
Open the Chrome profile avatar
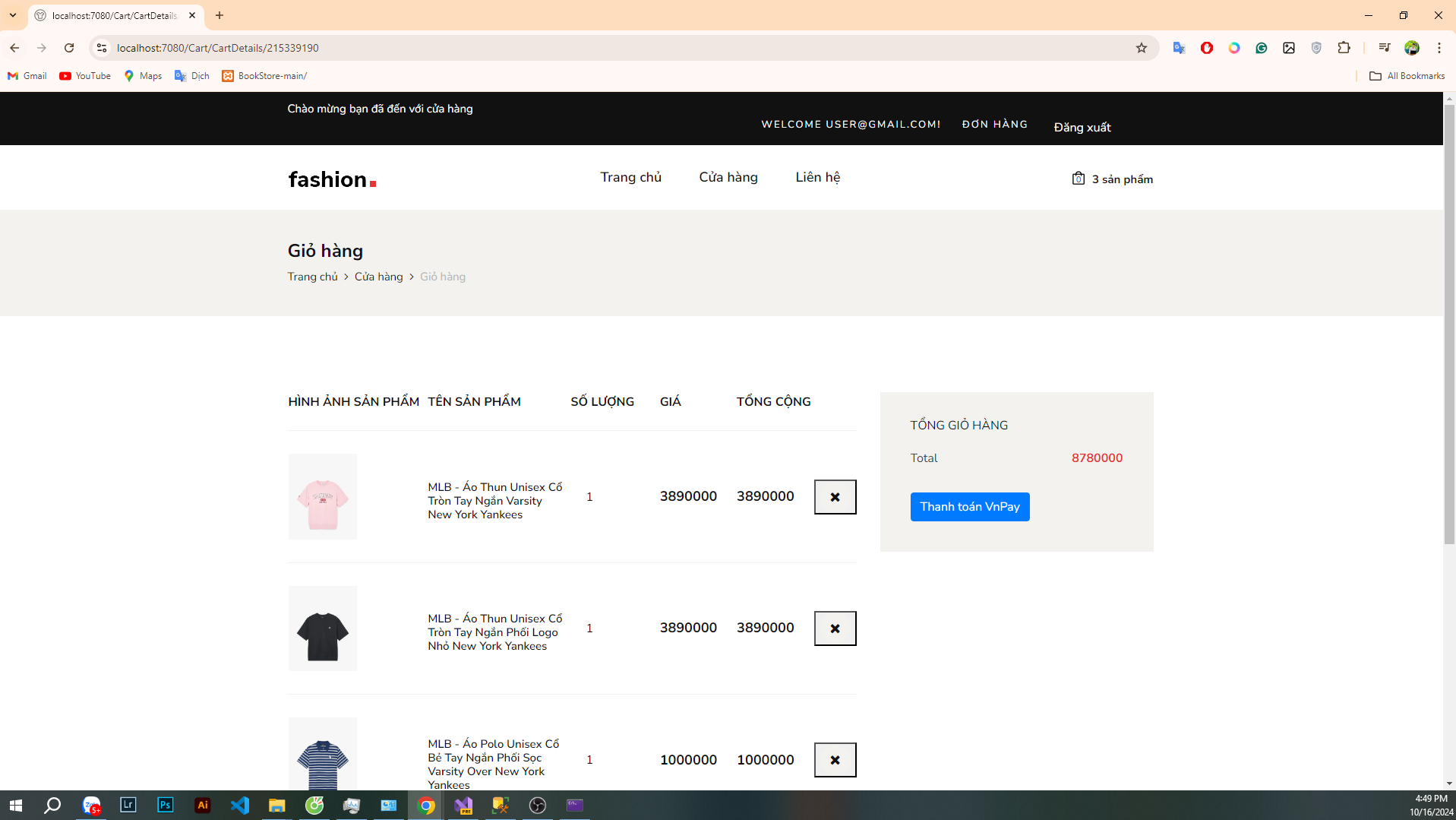coord(1412,48)
